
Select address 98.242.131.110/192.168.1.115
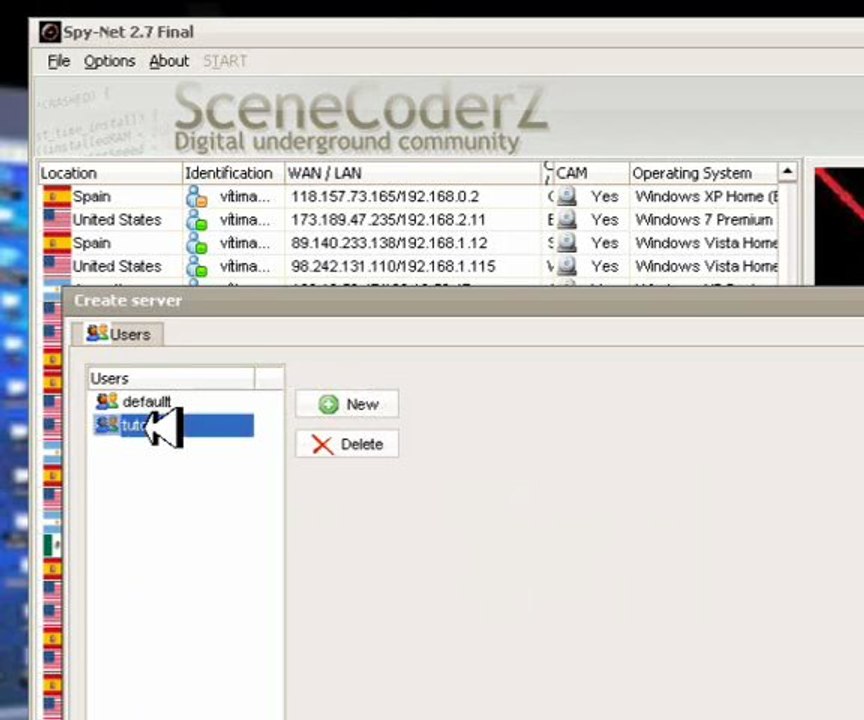[x=393, y=267]
